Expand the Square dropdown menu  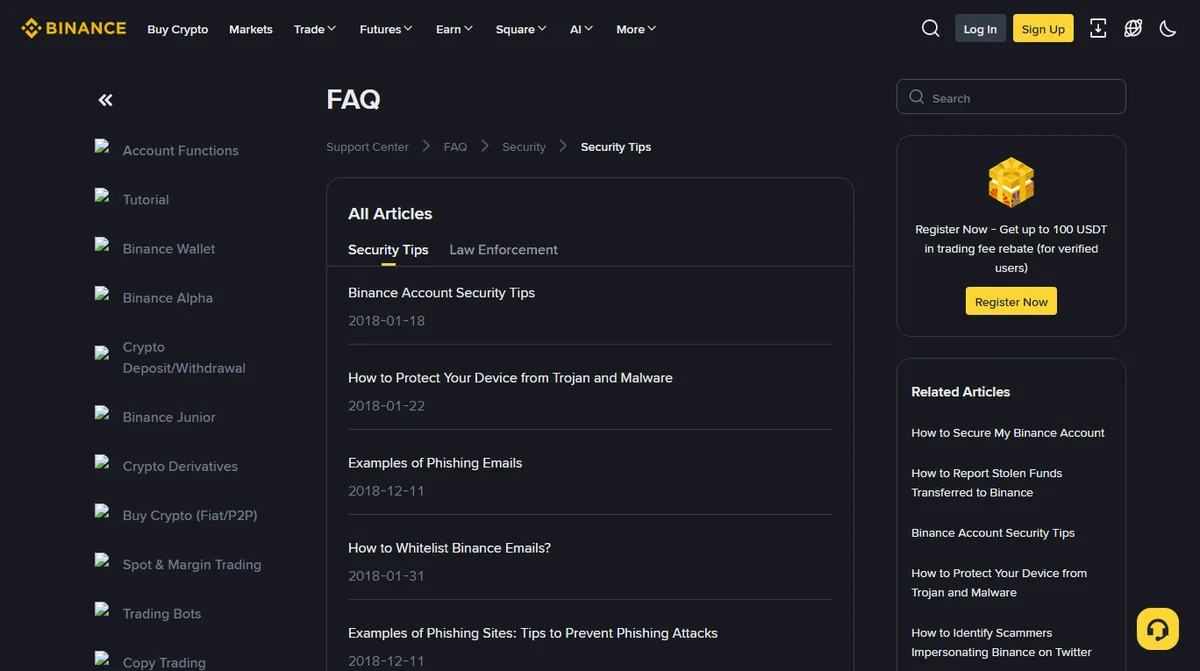pos(521,29)
